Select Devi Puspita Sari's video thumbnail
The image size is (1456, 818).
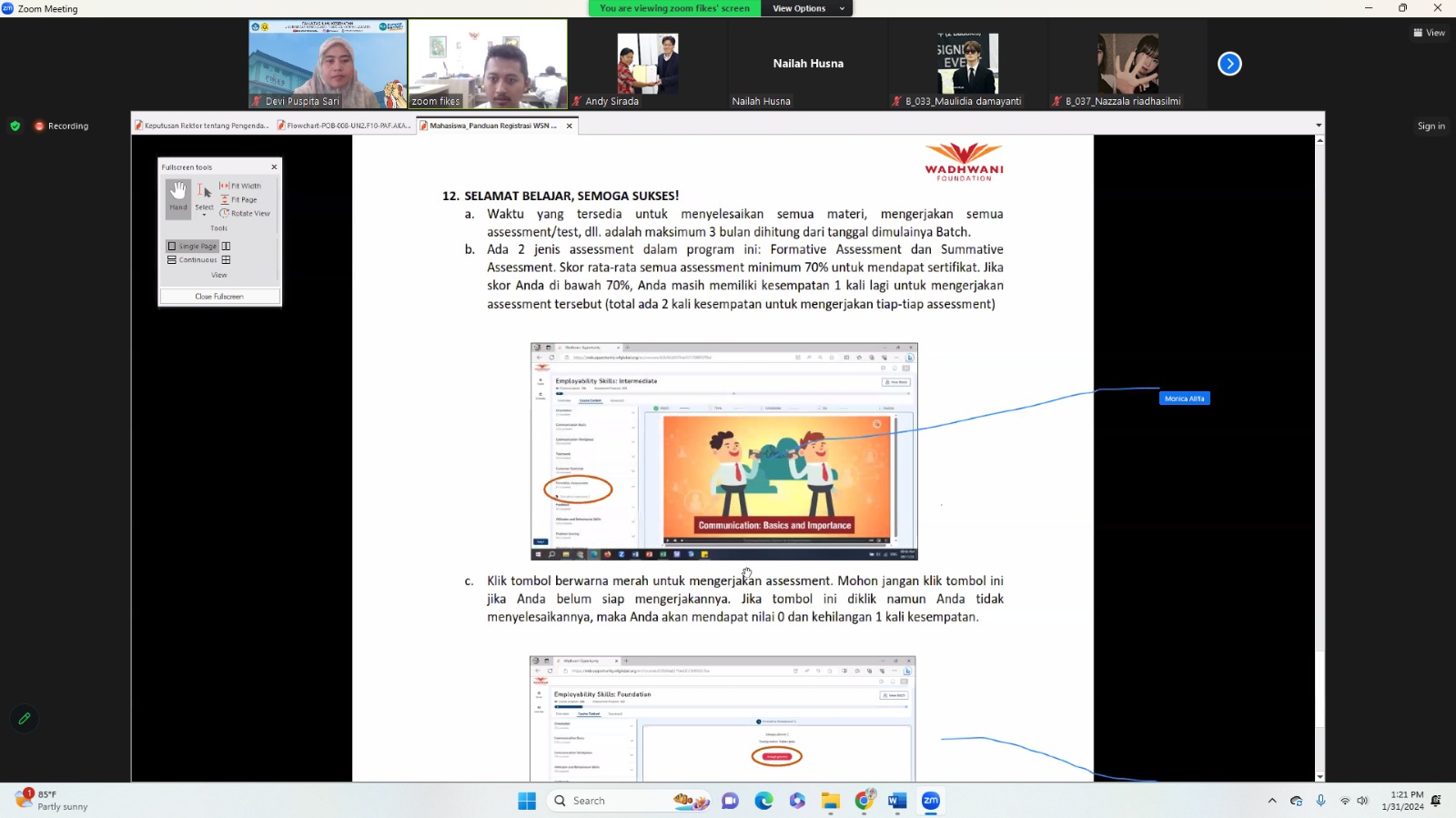coord(328,64)
